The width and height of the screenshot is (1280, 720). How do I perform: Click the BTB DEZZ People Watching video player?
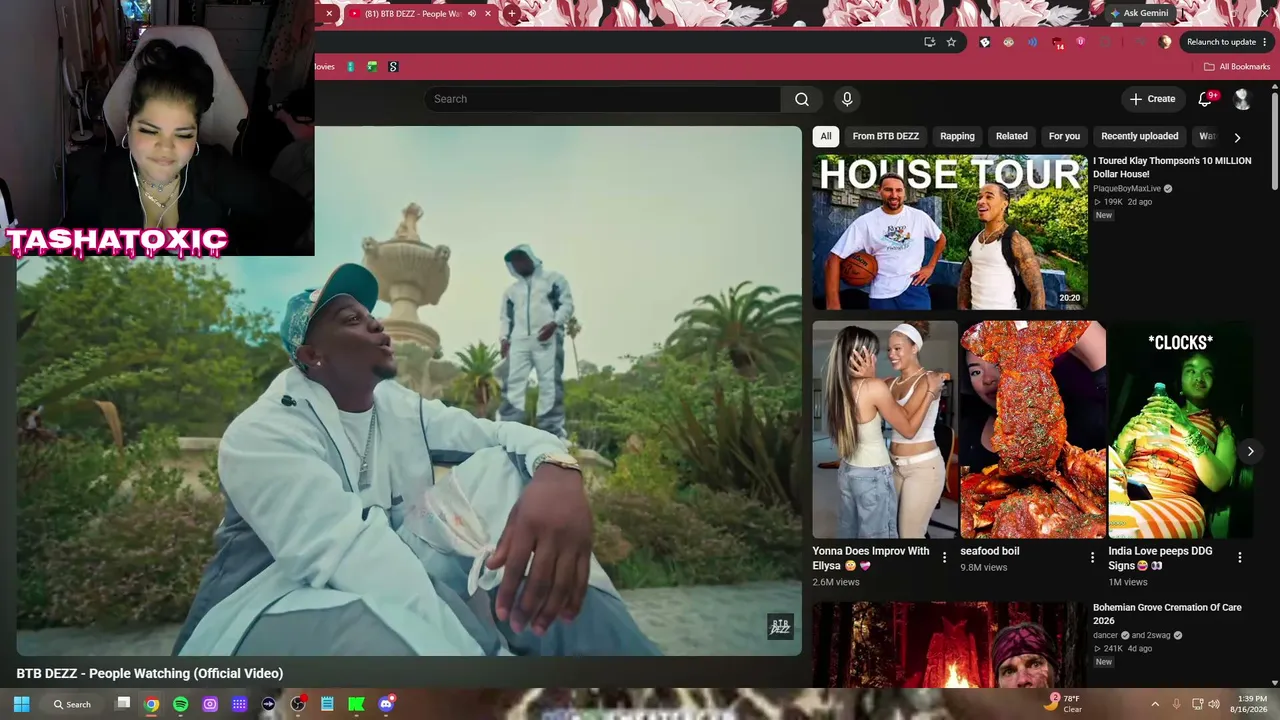coord(409,391)
